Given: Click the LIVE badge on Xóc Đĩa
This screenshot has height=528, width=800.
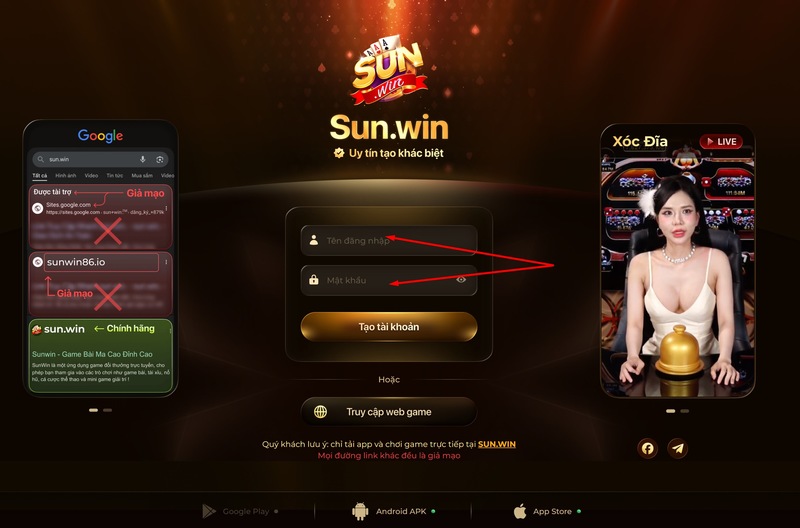Looking at the screenshot, I should (721, 142).
